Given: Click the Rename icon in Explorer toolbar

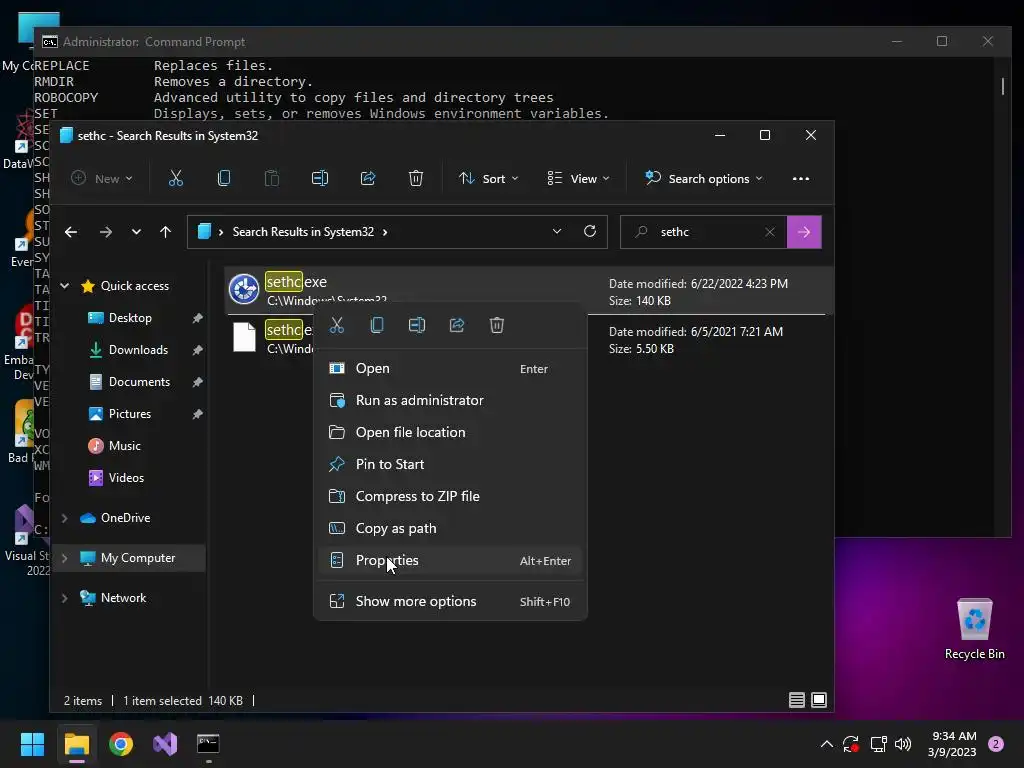Looking at the screenshot, I should (320, 178).
